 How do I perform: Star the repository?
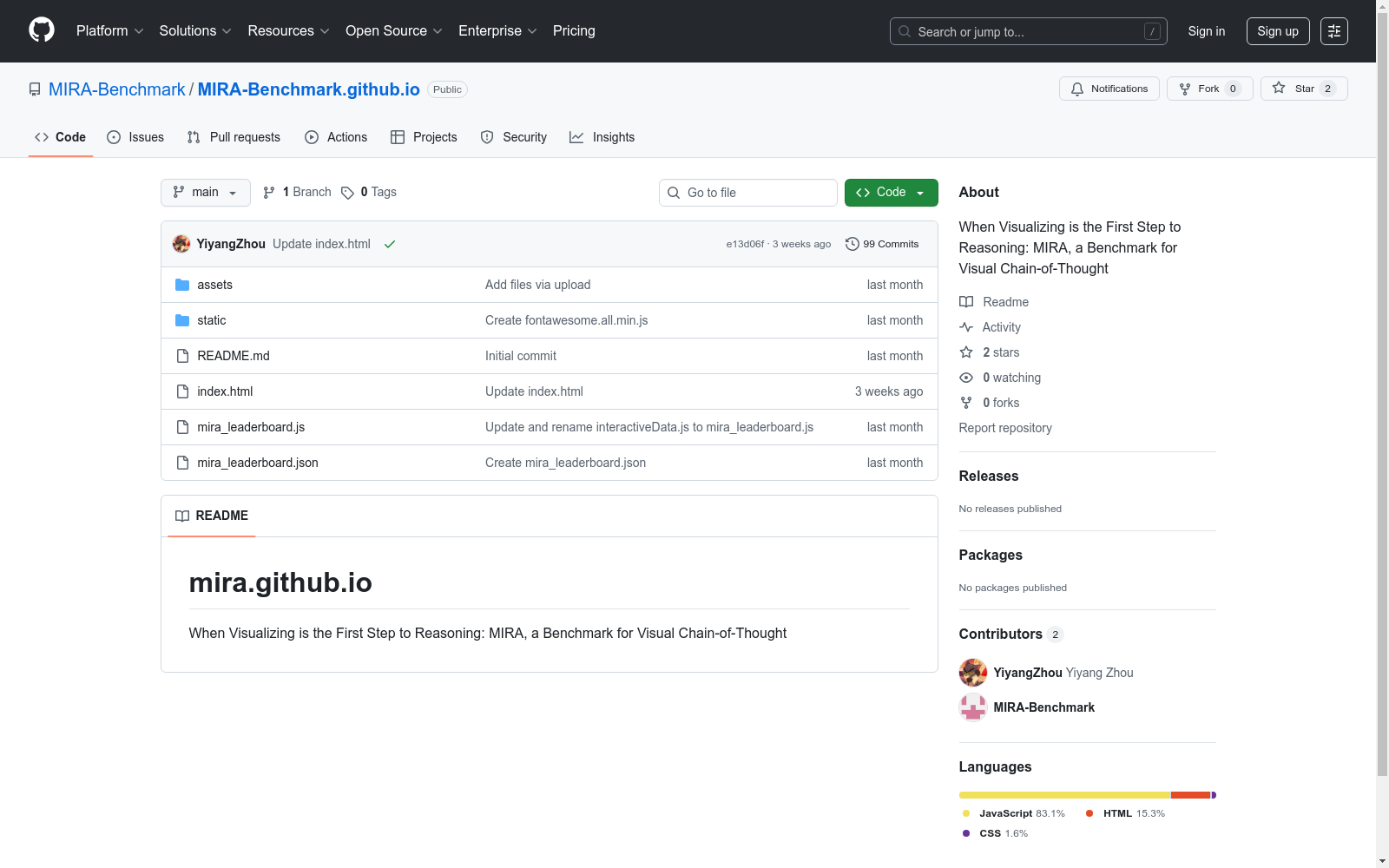pyautogui.click(x=1304, y=89)
